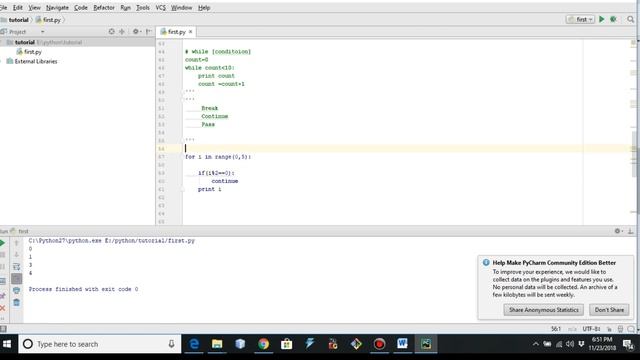The image size is (640, 360).
Task: Pin the Run tab
Action: coord(2,296)
